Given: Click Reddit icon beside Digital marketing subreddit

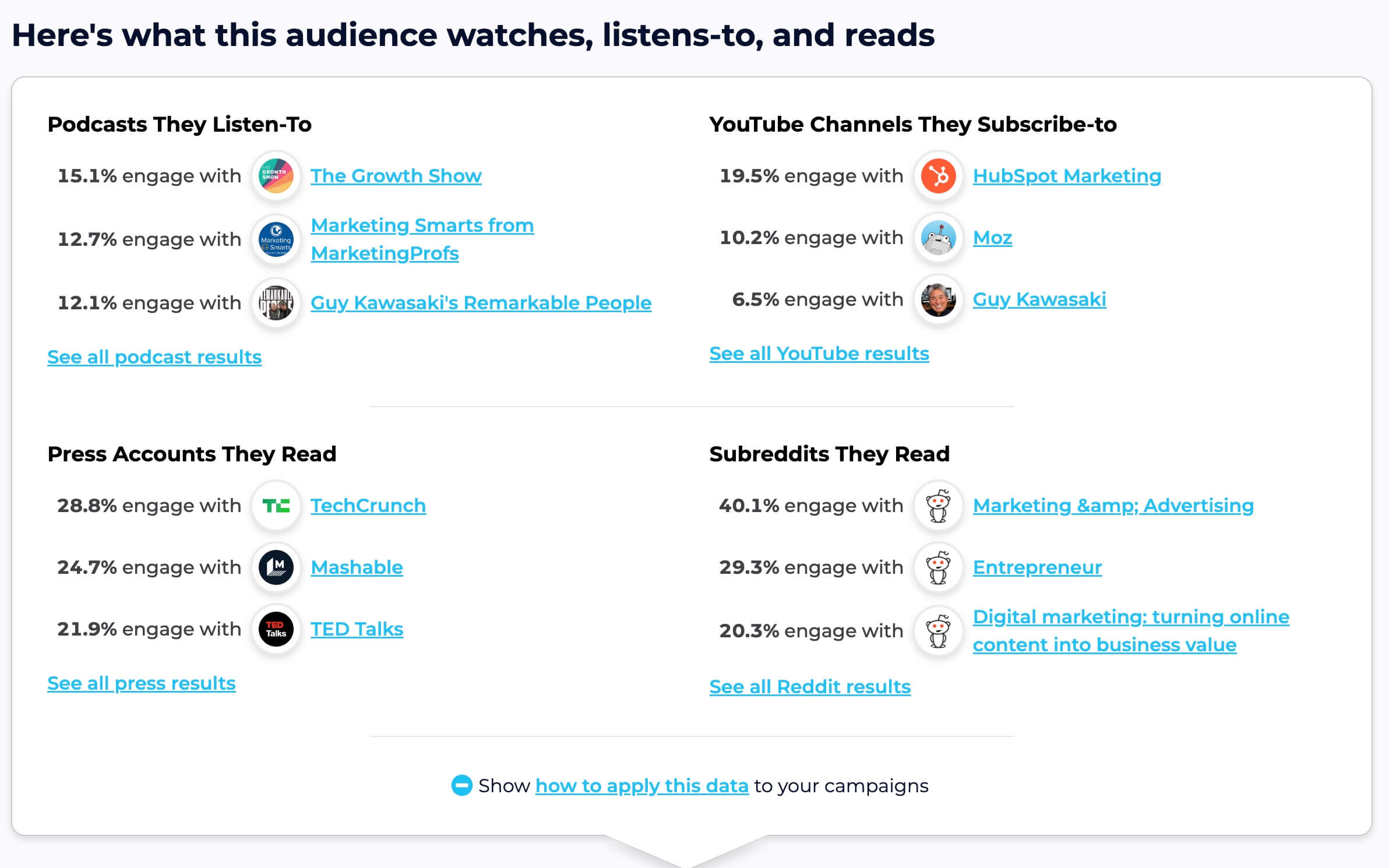Looking at the screenshot, I should (x=939, y=631).
